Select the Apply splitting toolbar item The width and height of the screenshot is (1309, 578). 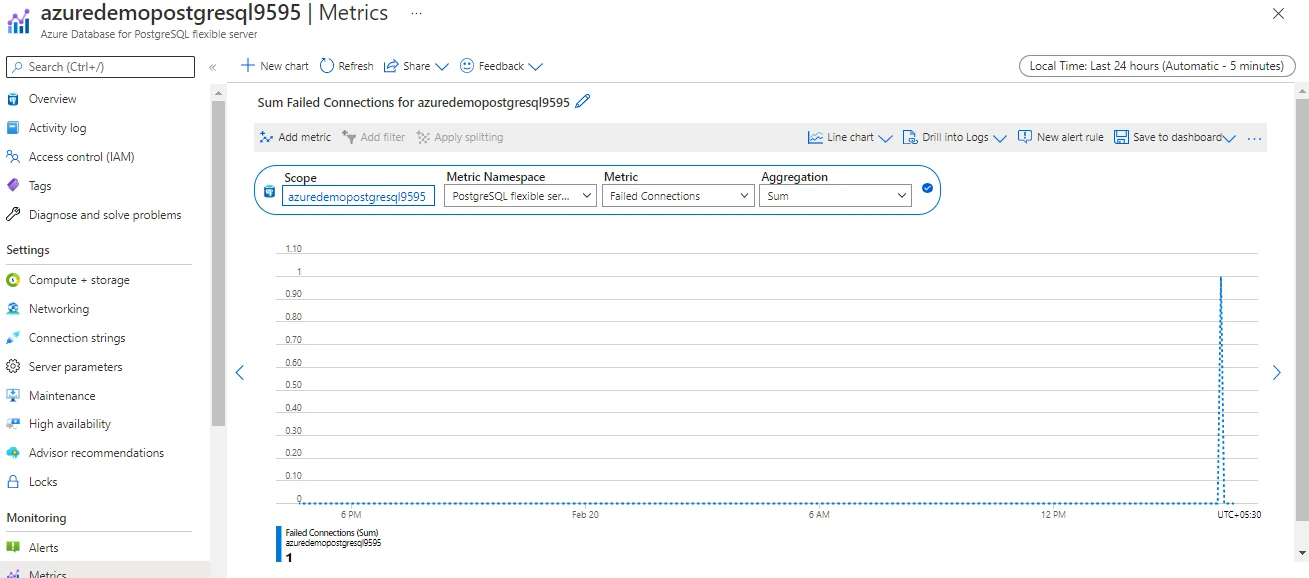coord(460,137)
